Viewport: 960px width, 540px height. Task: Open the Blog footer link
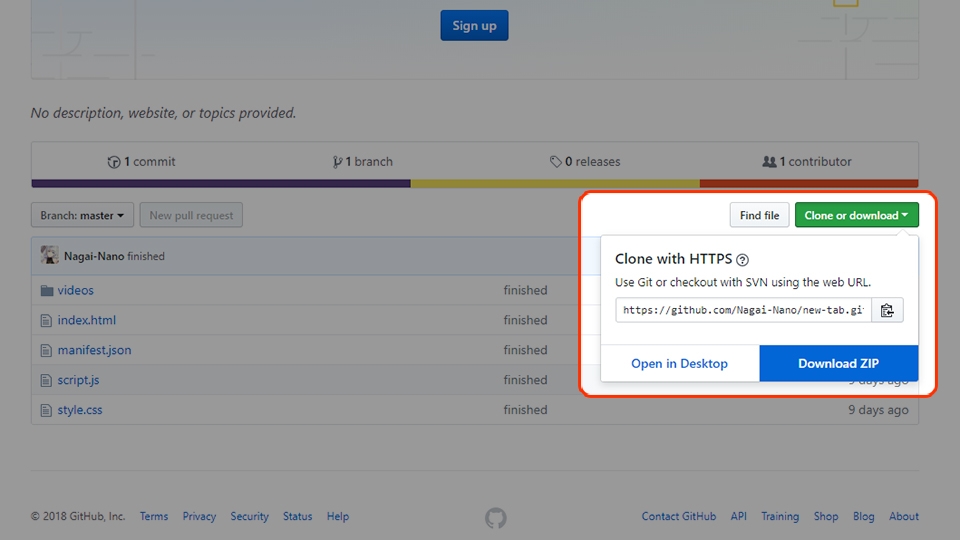point(863,516)
